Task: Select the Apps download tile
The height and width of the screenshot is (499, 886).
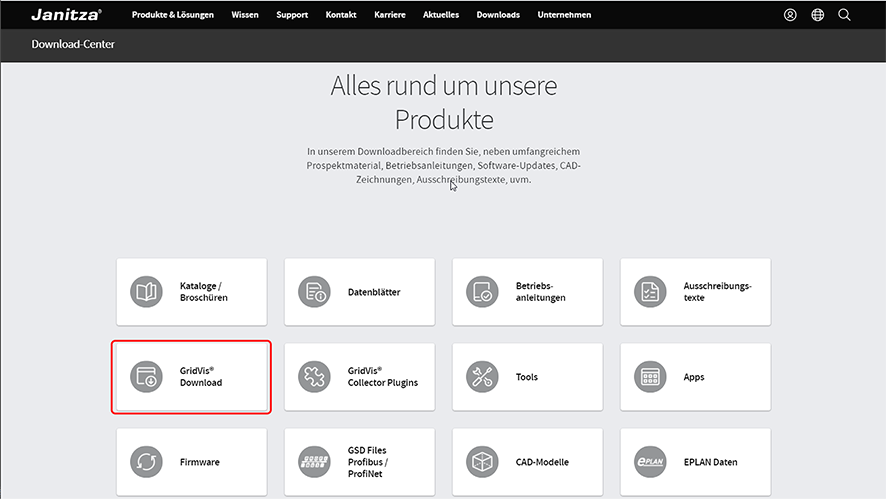Action: (695, 377)
